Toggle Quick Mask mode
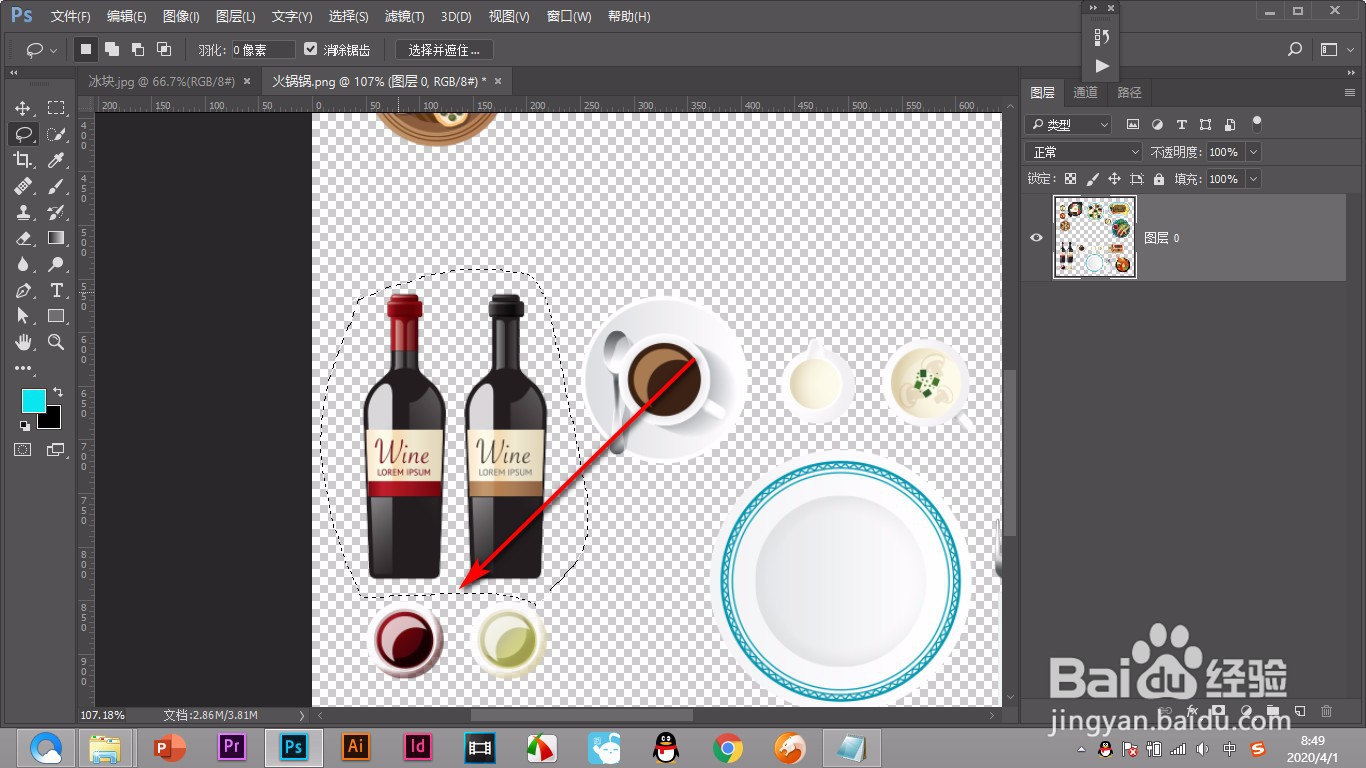 pyautogui.click(x=23, y=450)
